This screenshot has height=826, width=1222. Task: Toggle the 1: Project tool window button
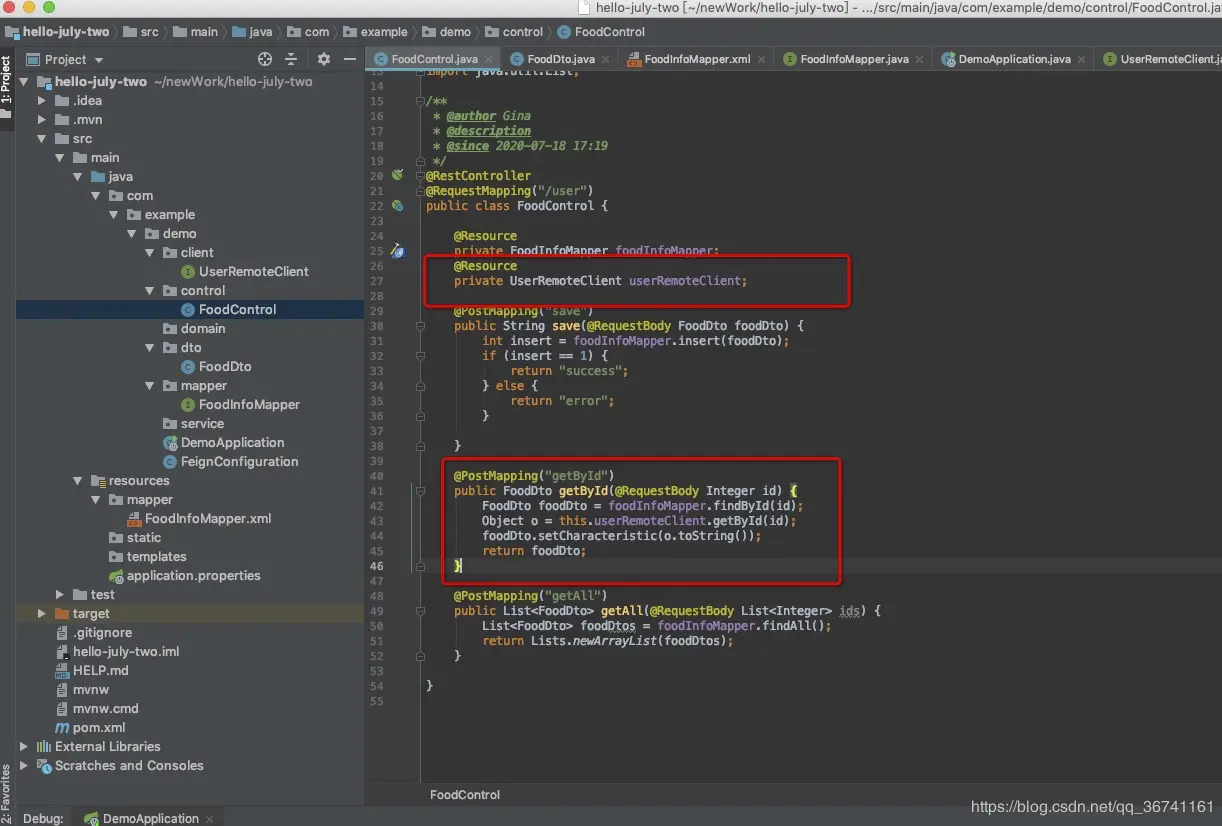coord(7,82)
